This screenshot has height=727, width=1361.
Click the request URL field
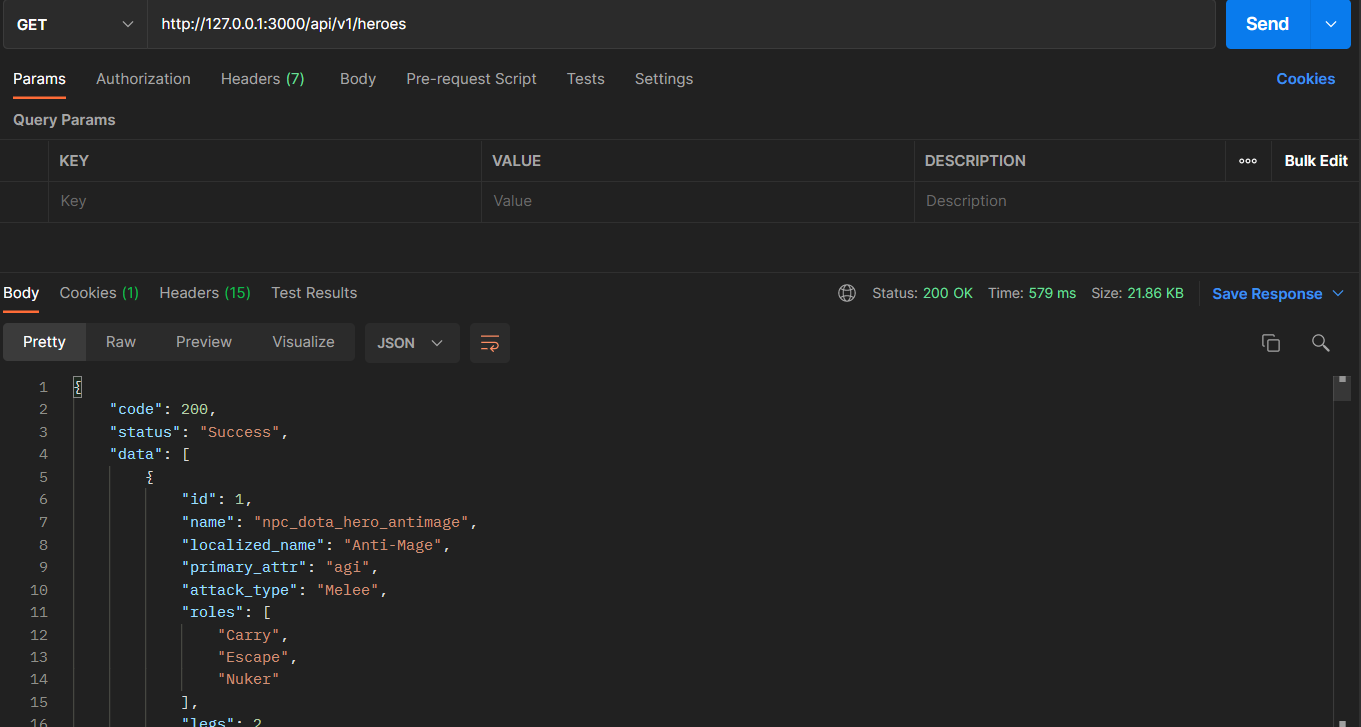(x=681, y=24)
